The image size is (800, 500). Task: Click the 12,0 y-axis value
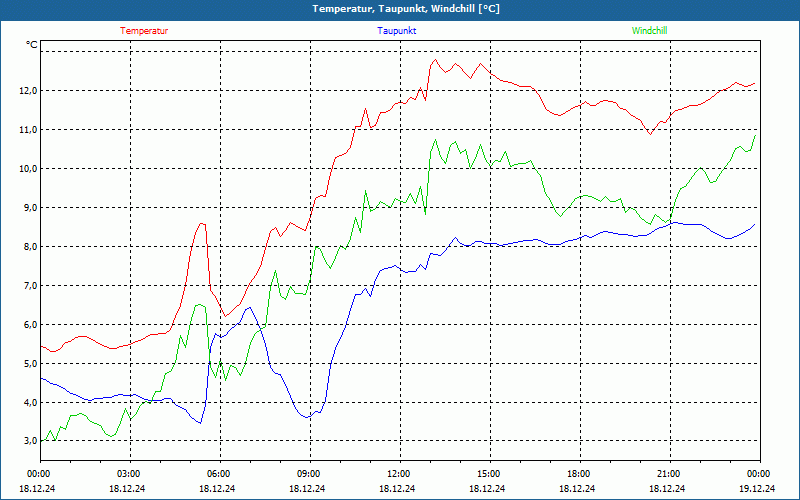click(x=28, y=91)
